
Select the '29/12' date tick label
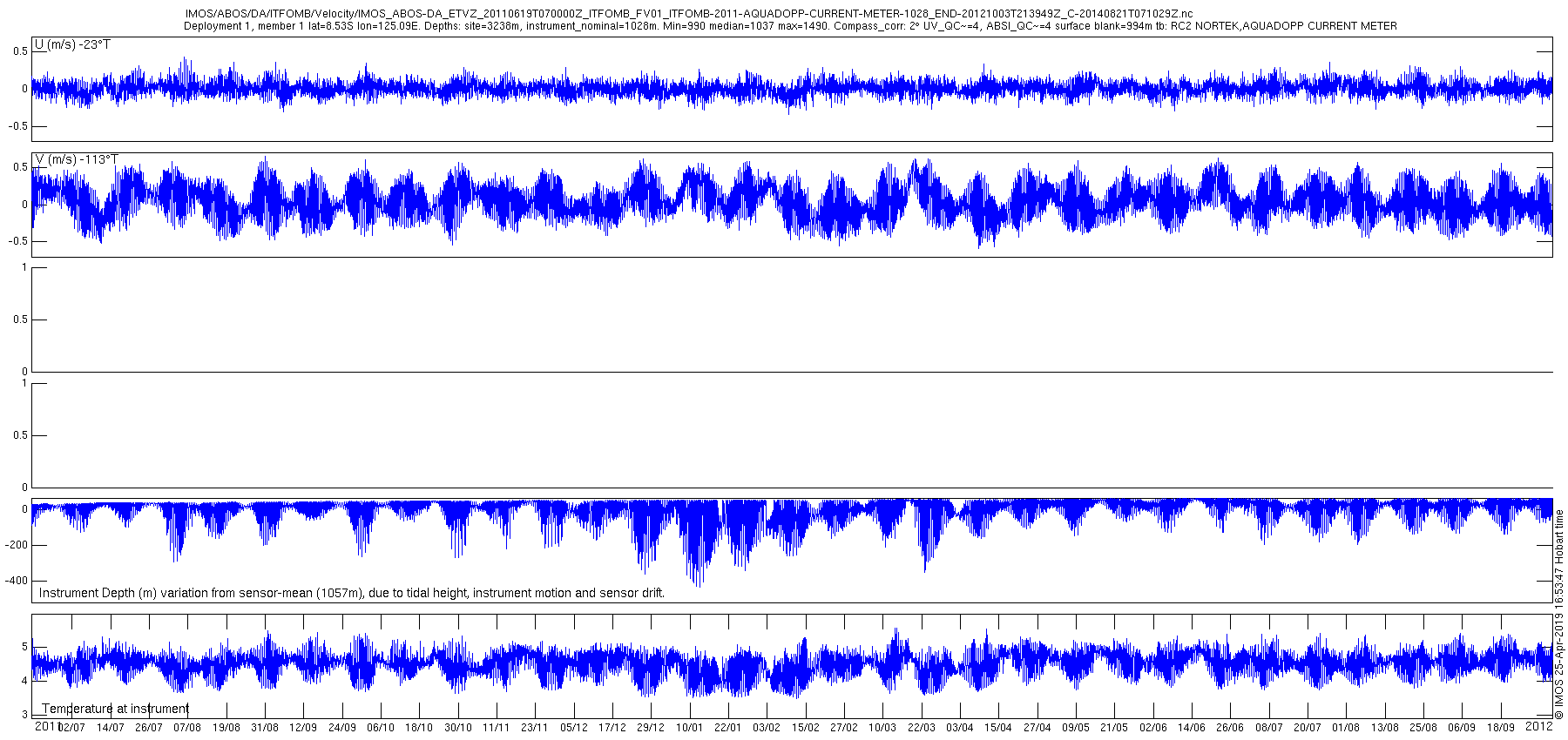(x=651, y=728)
